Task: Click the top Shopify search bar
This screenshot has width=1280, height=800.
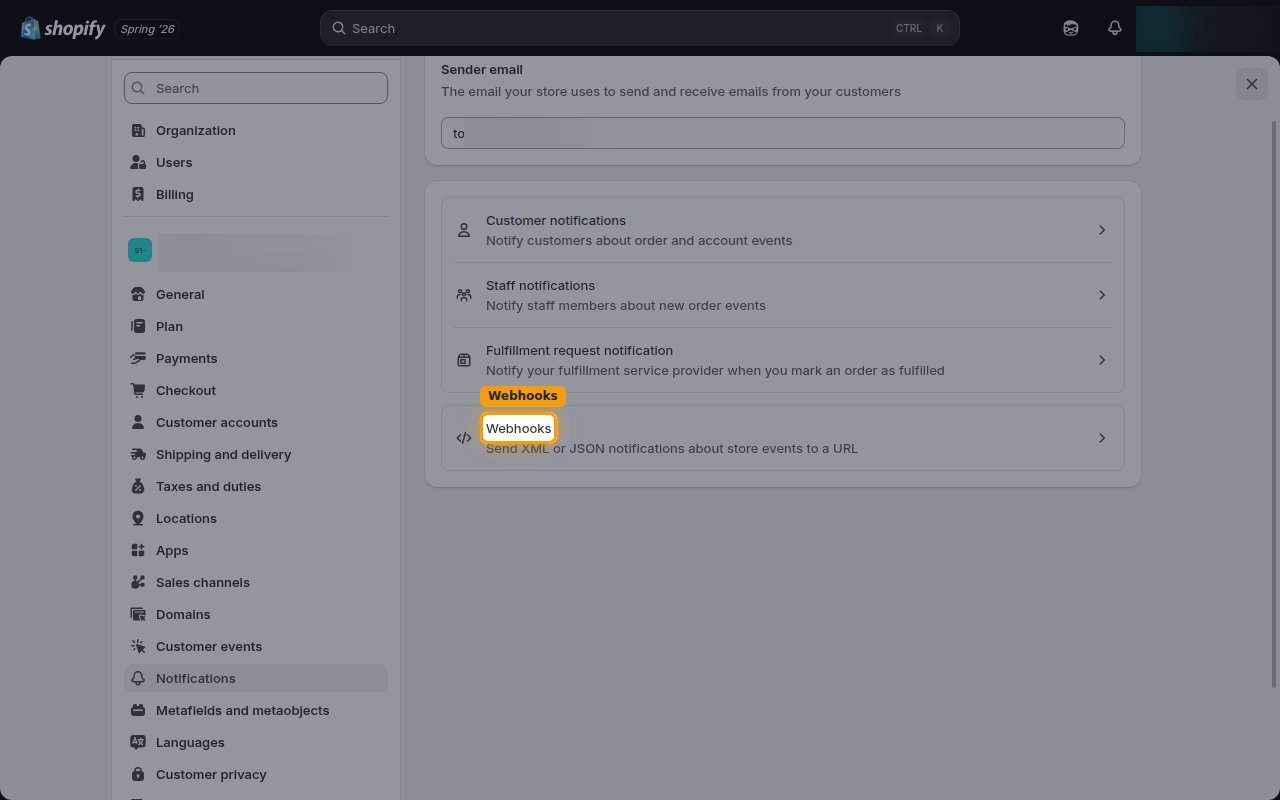Action: (x=640, y=28)
